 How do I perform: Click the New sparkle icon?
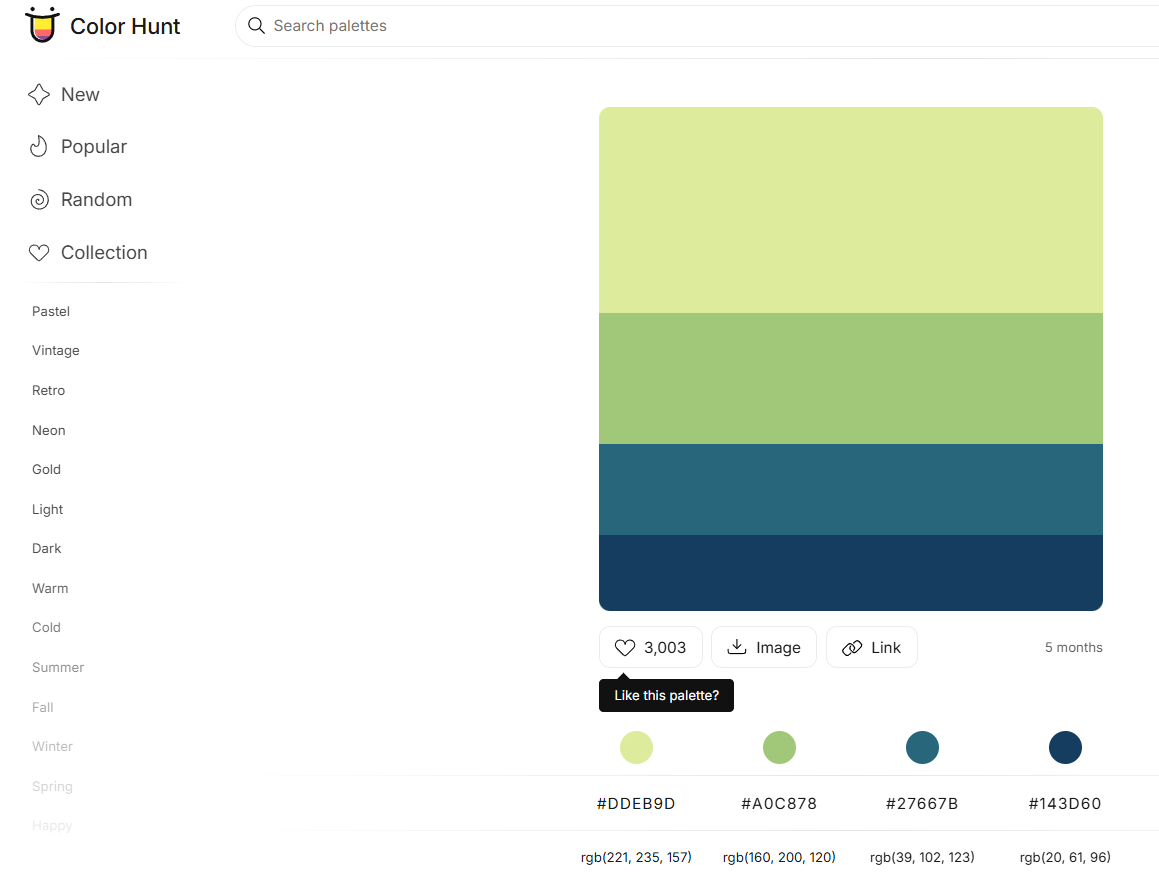[38, 95]
